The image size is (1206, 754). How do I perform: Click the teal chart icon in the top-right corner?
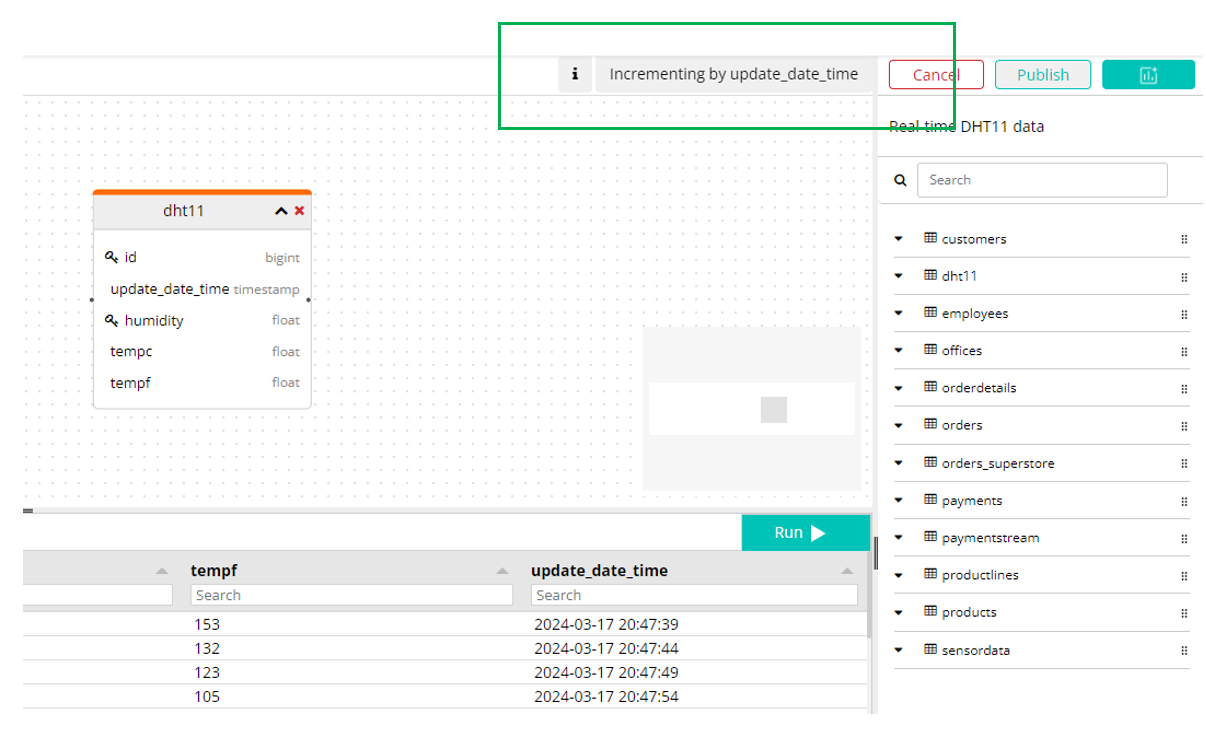(x=1147, y=74)
